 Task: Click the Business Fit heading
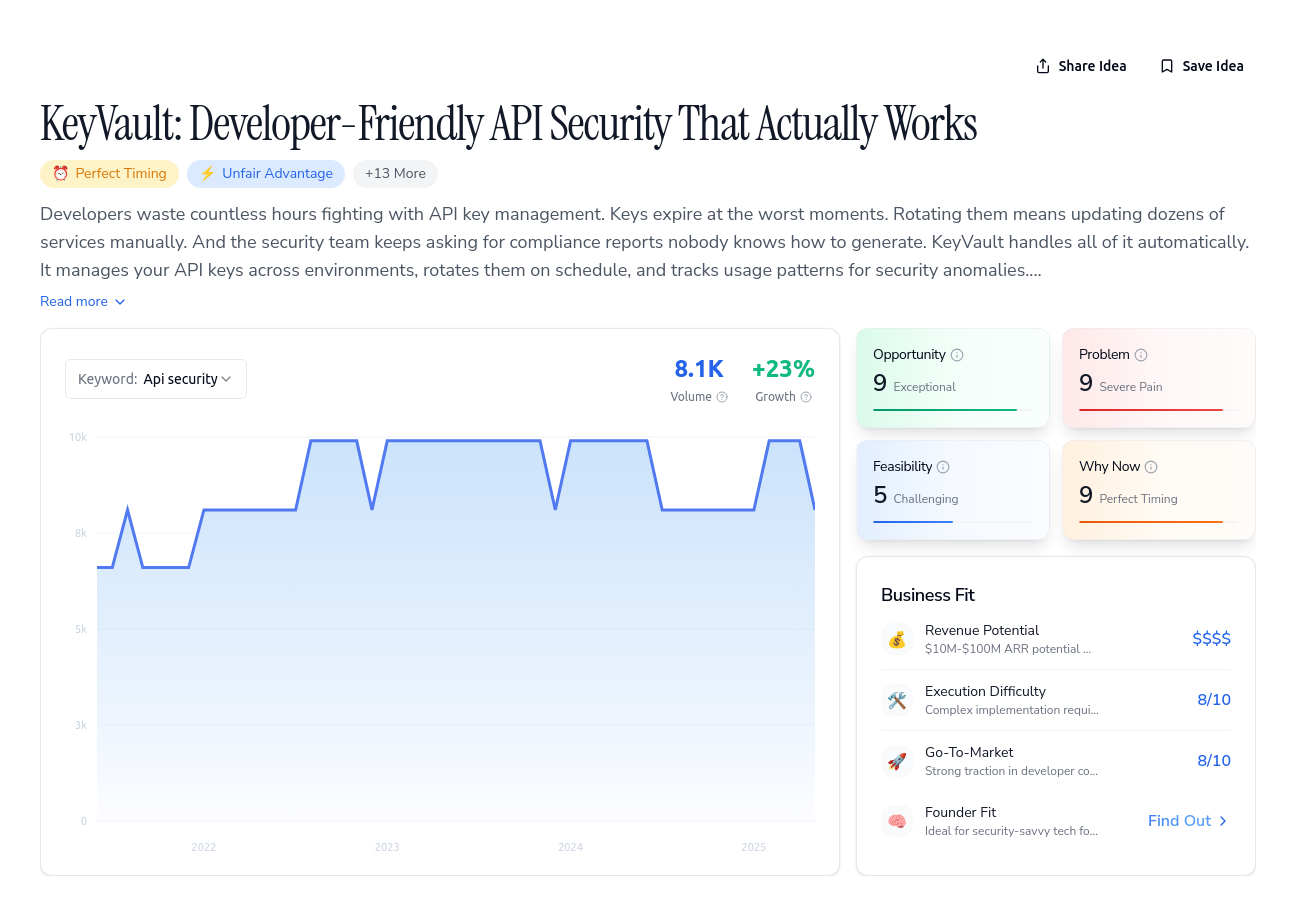928,595
